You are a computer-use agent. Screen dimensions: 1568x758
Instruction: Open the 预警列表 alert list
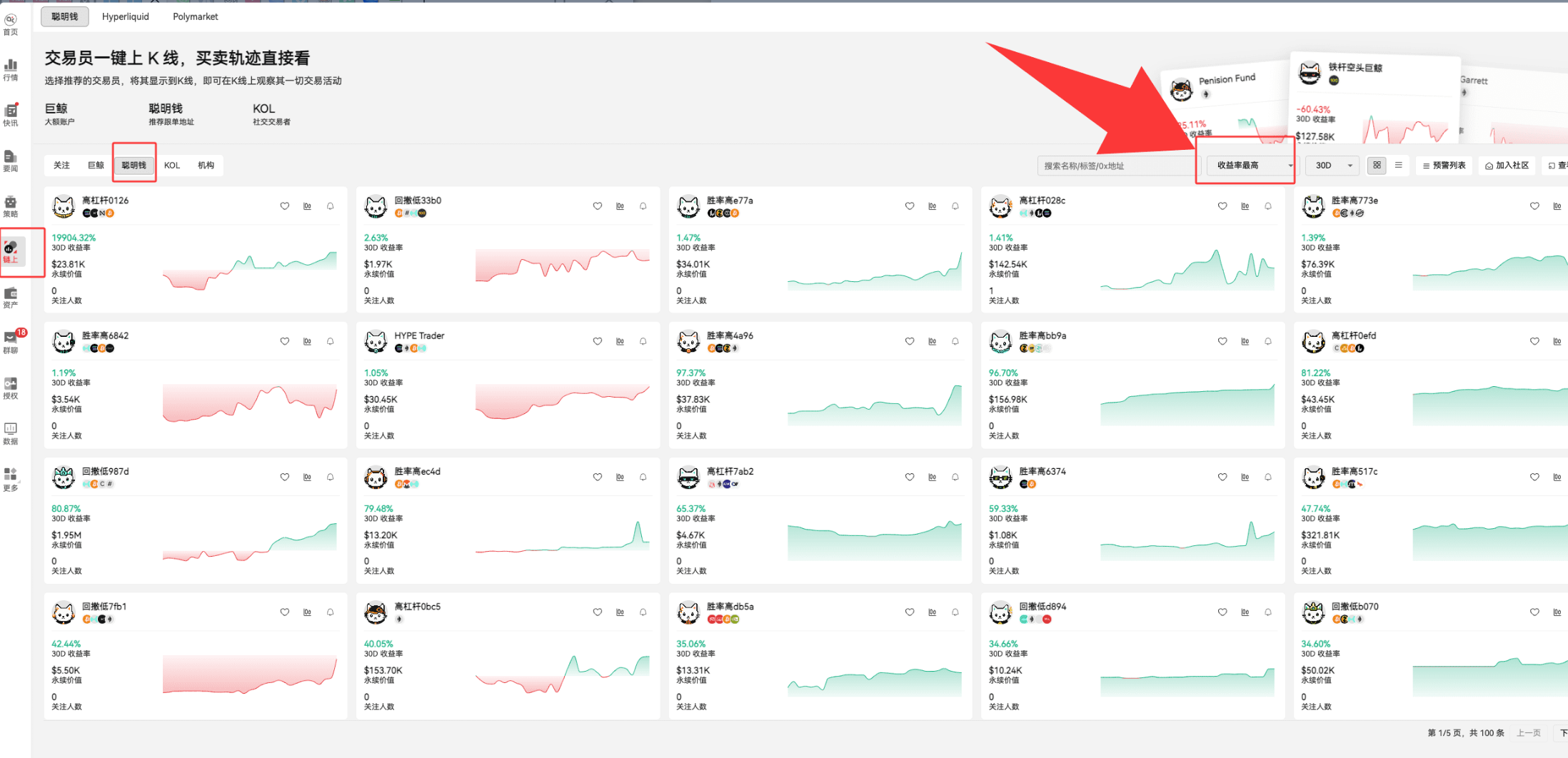tap(1444, 166)
